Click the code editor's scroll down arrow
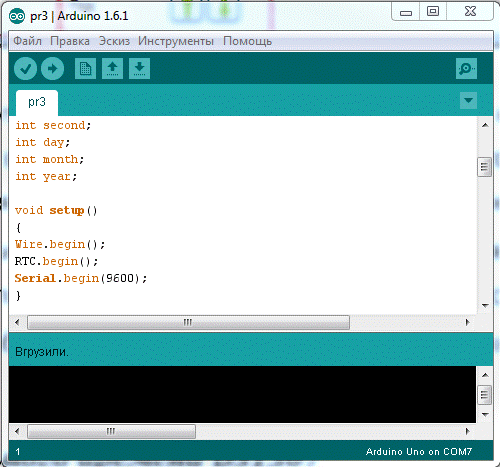This screenshot has width=500, height=467. point(485,305)
